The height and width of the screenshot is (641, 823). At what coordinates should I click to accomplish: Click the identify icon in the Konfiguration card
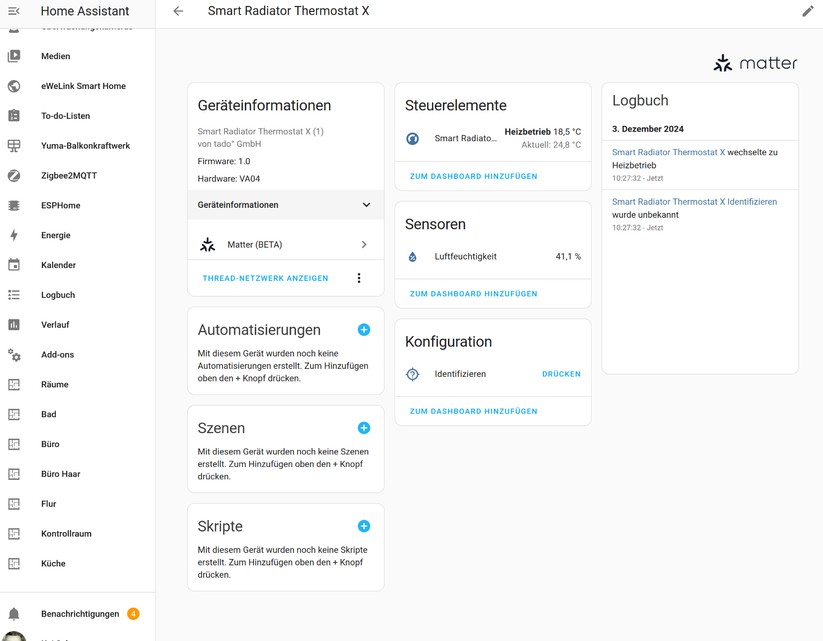click(x=411, y=374)
